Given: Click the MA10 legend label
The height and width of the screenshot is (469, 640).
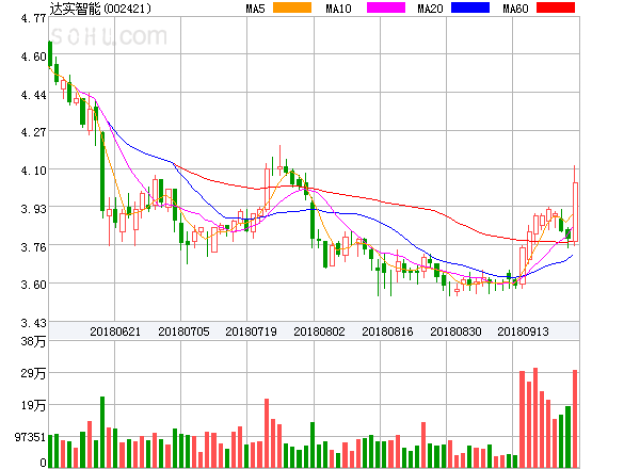Looking at the screenshot, I should [x=338, y=9].
